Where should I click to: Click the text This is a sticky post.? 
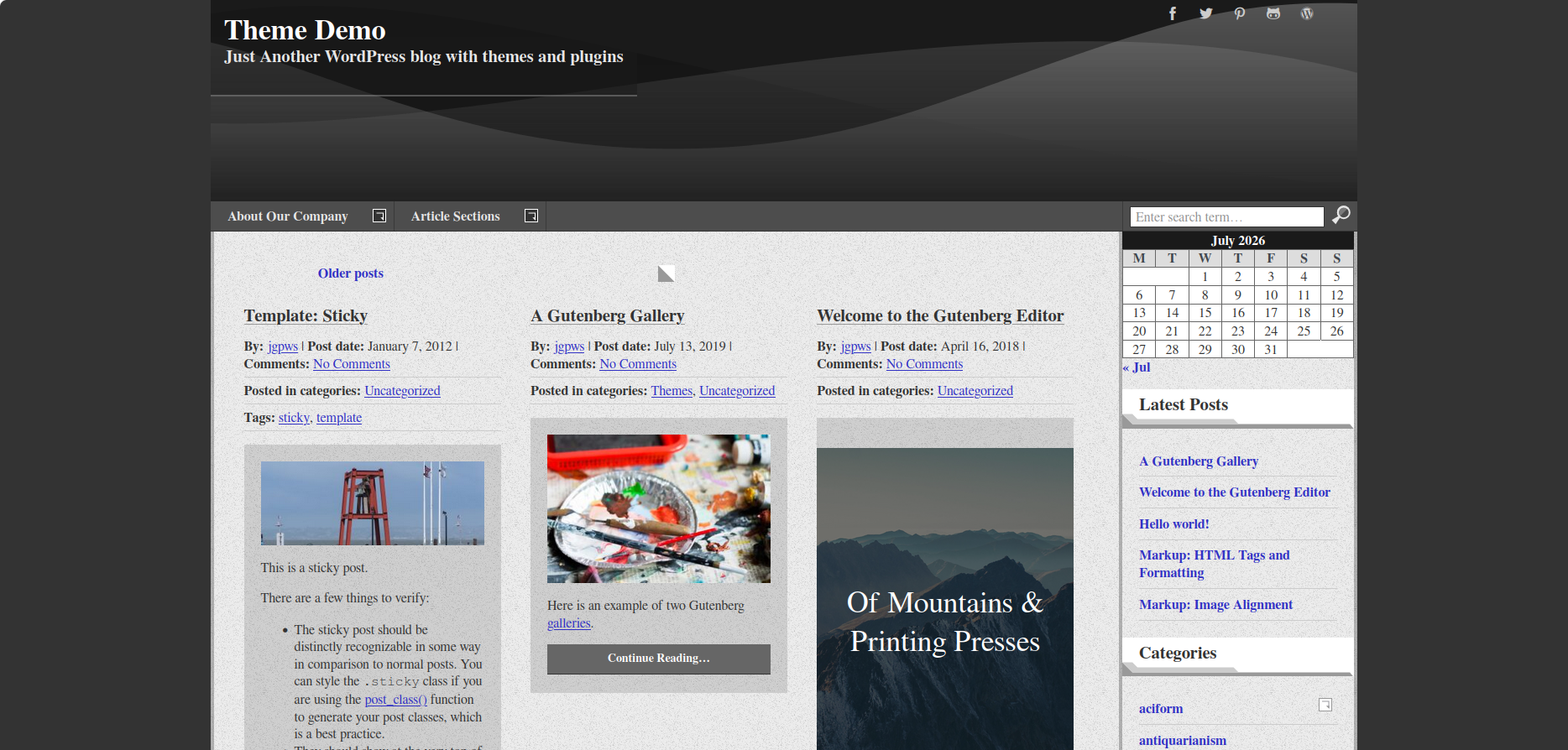314,568
